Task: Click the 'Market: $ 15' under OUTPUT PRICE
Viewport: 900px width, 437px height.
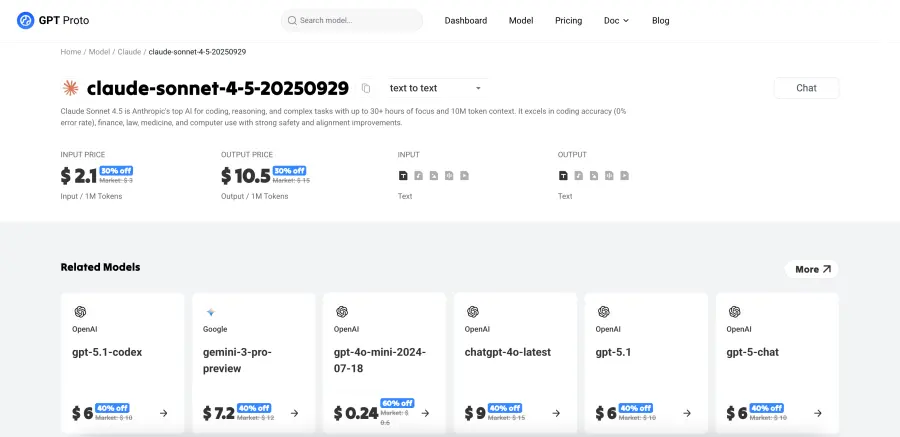Action: coord(291,180)
